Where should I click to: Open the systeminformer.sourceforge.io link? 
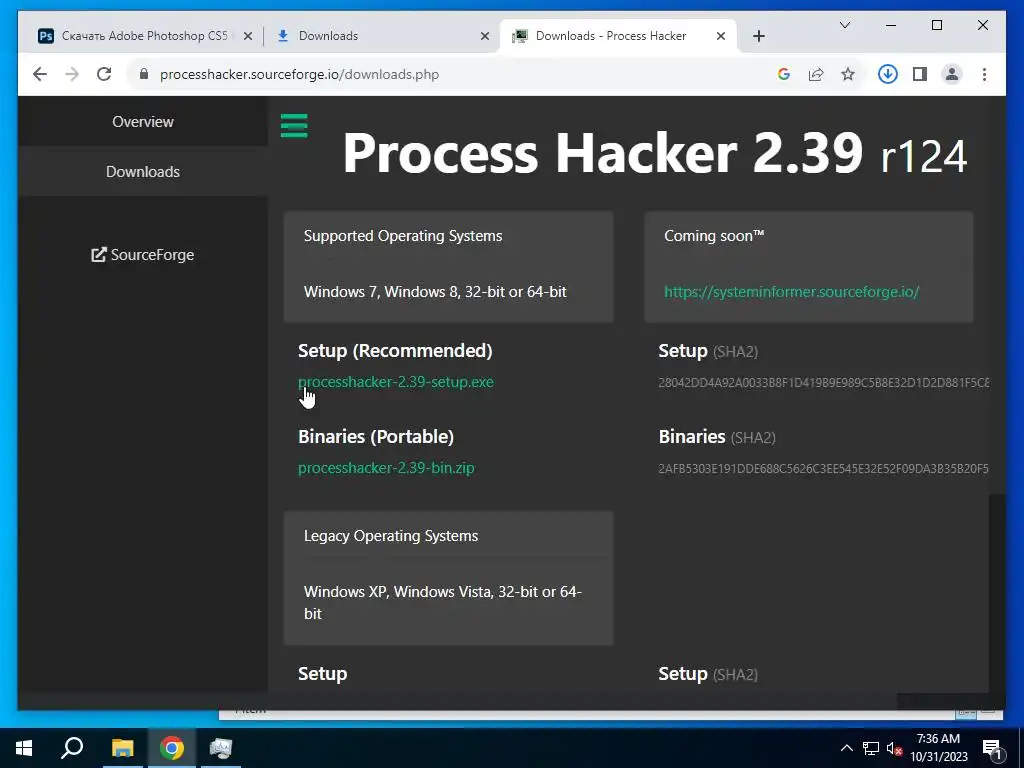(792, 292)
